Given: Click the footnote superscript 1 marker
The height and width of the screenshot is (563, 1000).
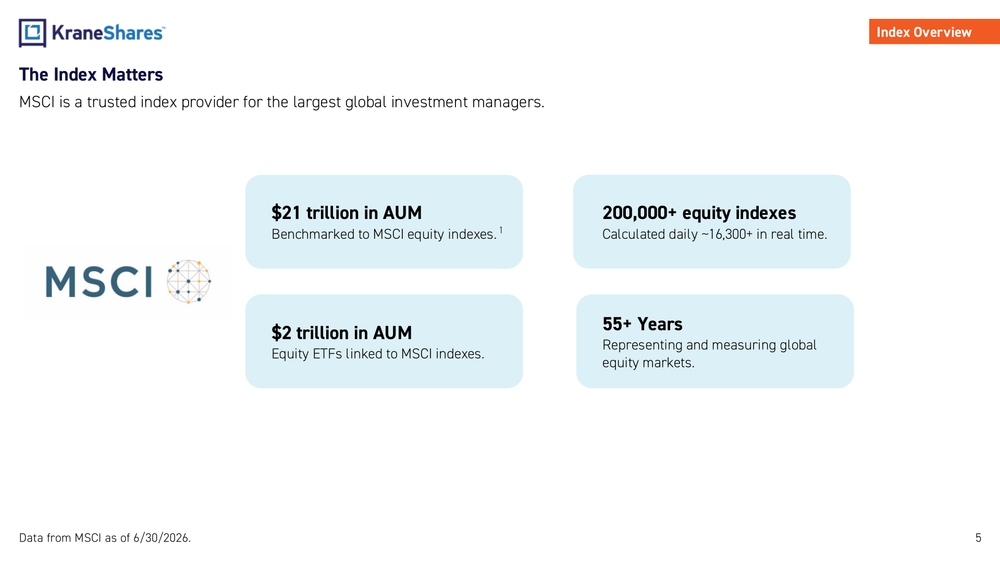Looking at the screenshot, I should pyautogui.click(x=501, y=230).
